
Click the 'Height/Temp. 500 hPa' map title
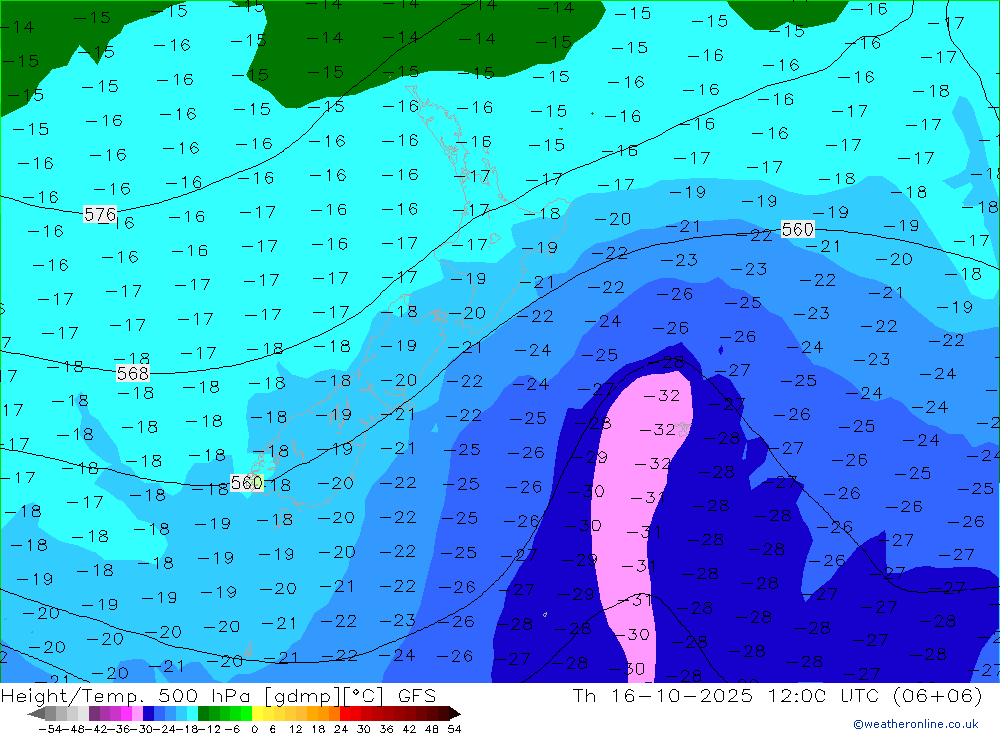tap(128, 696)
